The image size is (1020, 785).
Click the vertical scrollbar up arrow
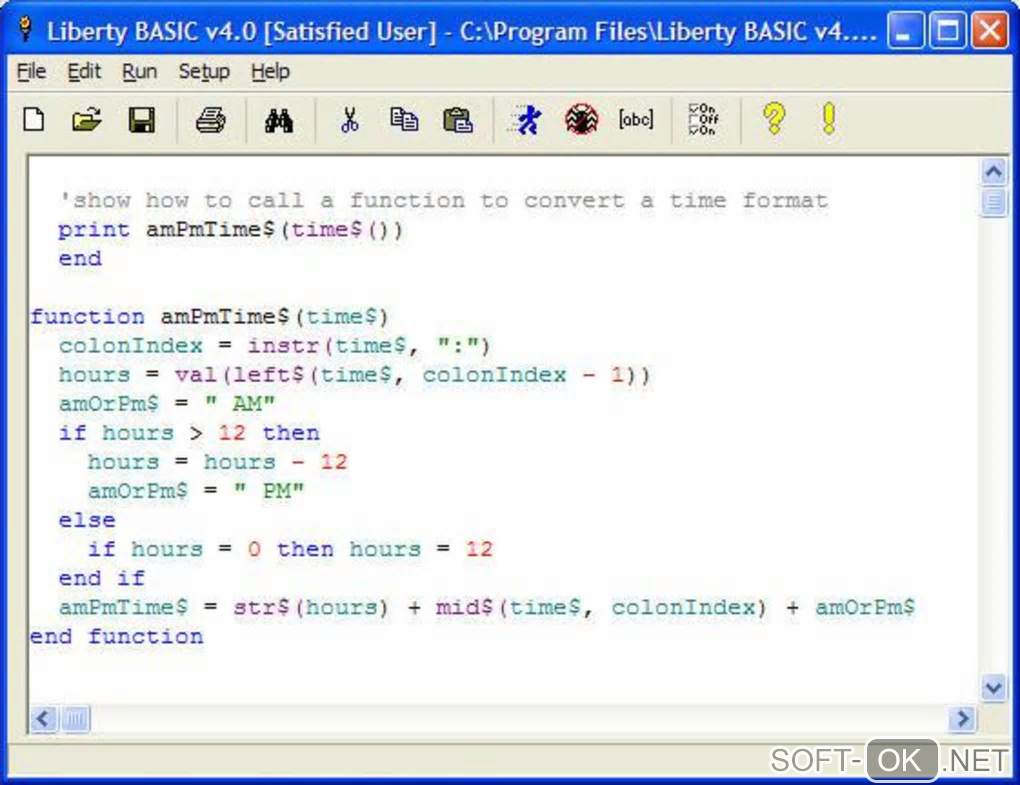[993, 172]
